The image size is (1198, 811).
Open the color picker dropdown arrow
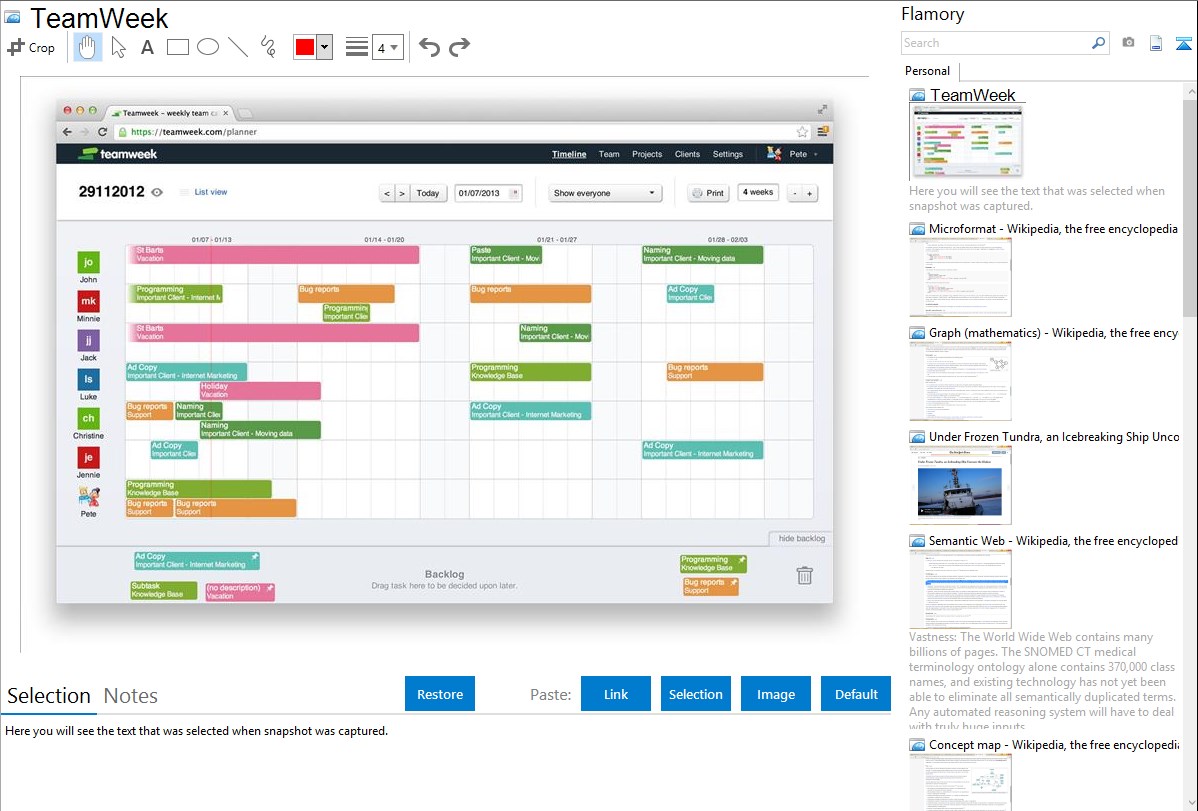[x=324, y=47]
